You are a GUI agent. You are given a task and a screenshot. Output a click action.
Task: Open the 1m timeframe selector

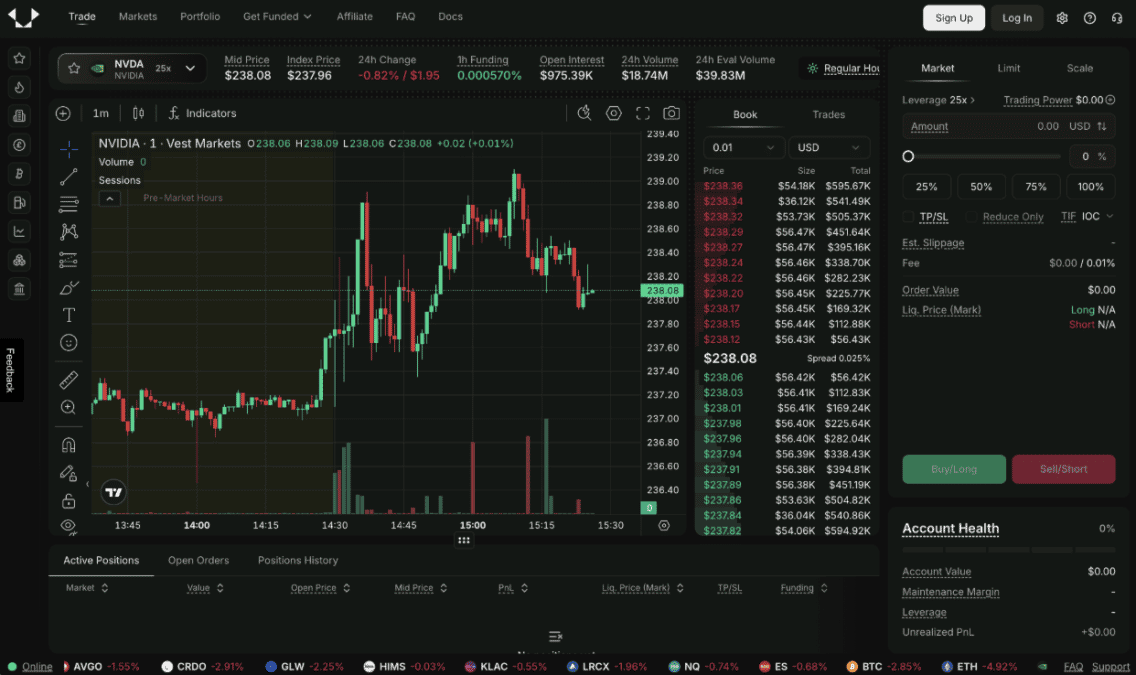click(101, 113)
